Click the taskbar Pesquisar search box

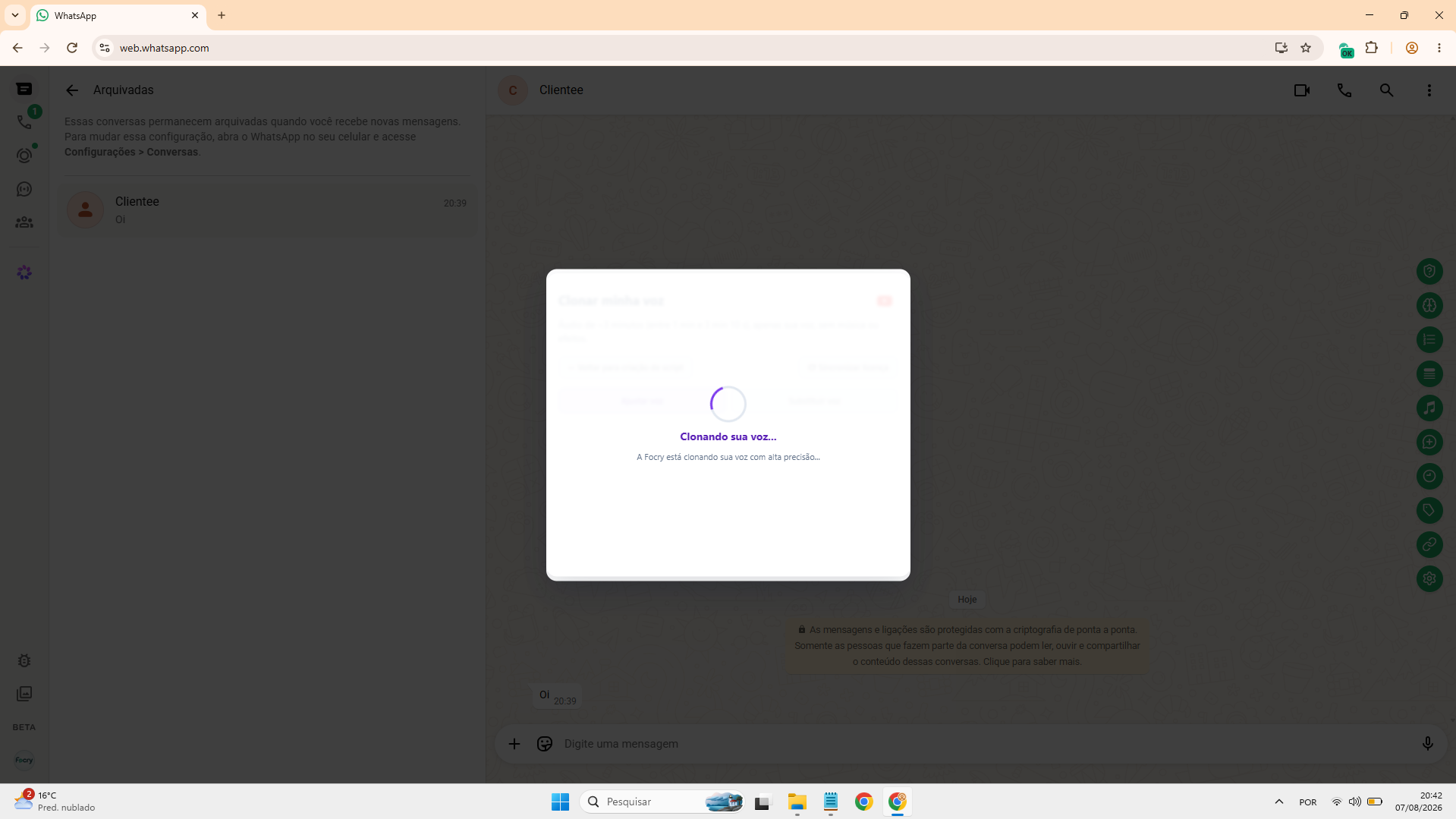click(662, 802)
